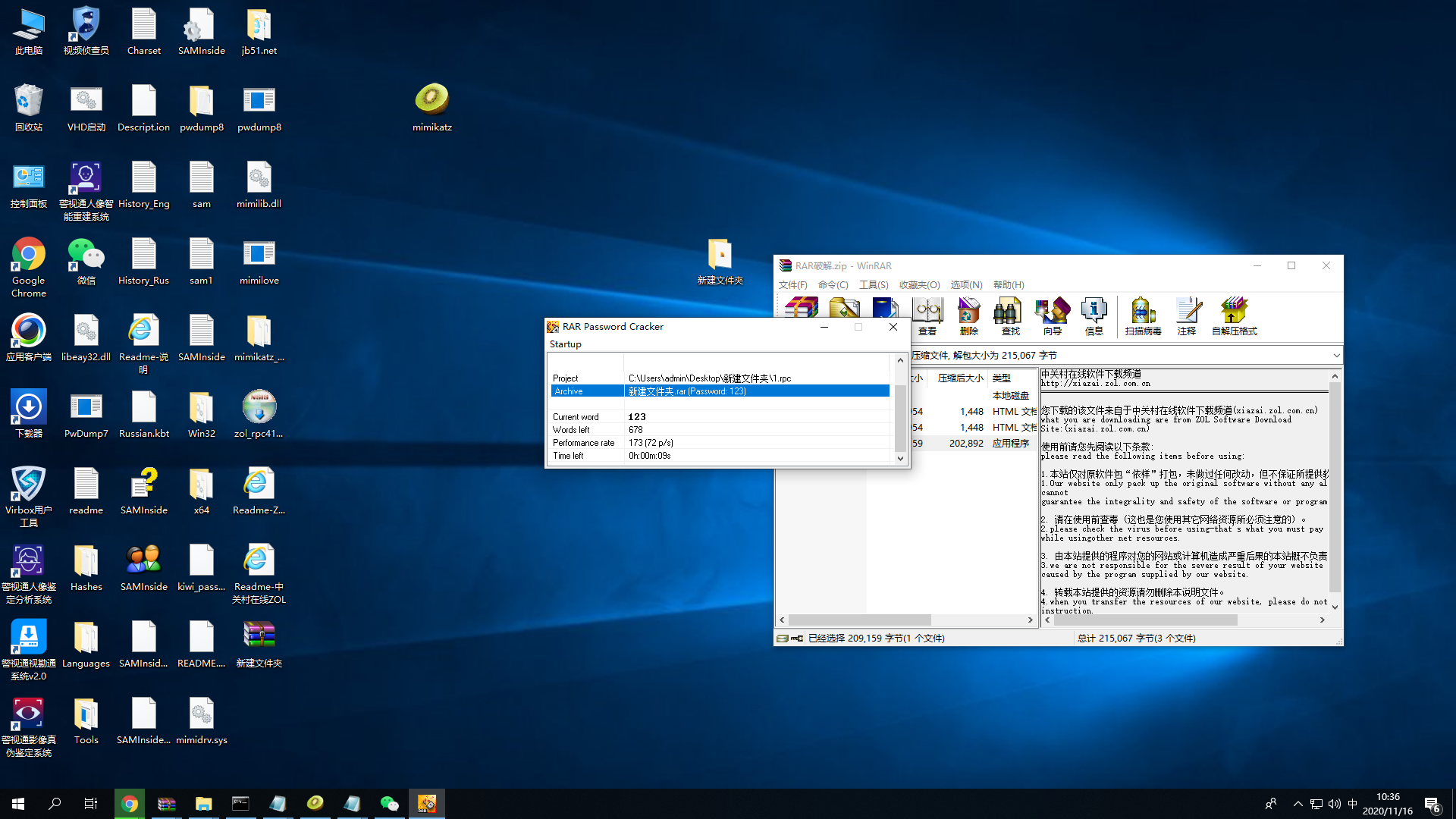Open the 向导 (Wizard) toolbar icon
This screenshot has width=1456, height=819.
coord(1052,315)
